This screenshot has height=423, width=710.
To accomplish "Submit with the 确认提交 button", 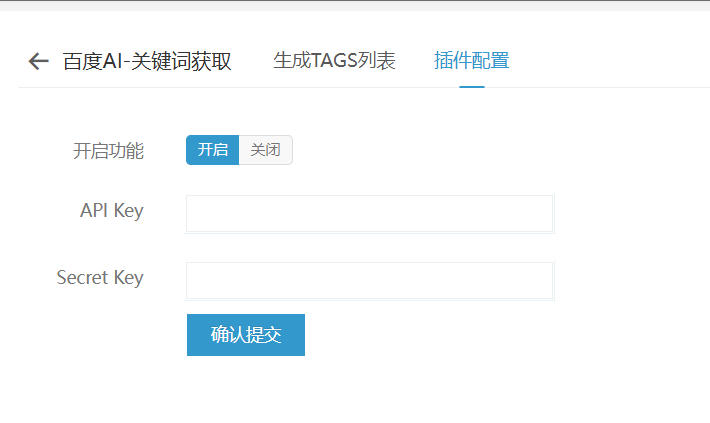I will [x=246, y=335].
